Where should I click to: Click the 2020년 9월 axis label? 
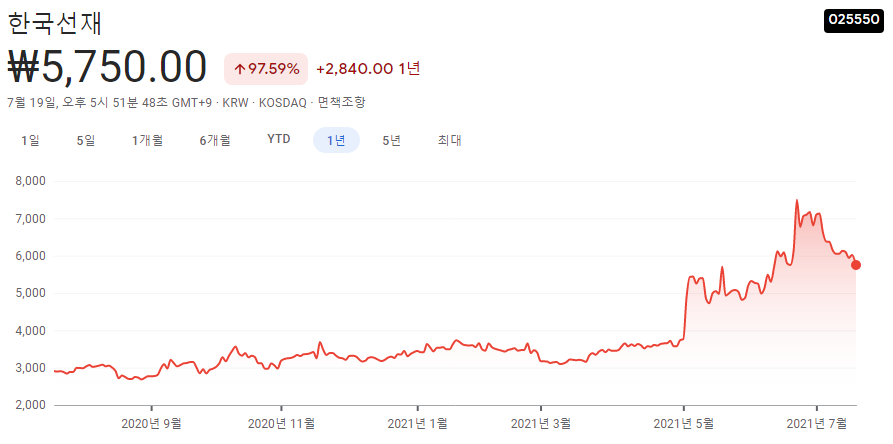coord(152,424)
